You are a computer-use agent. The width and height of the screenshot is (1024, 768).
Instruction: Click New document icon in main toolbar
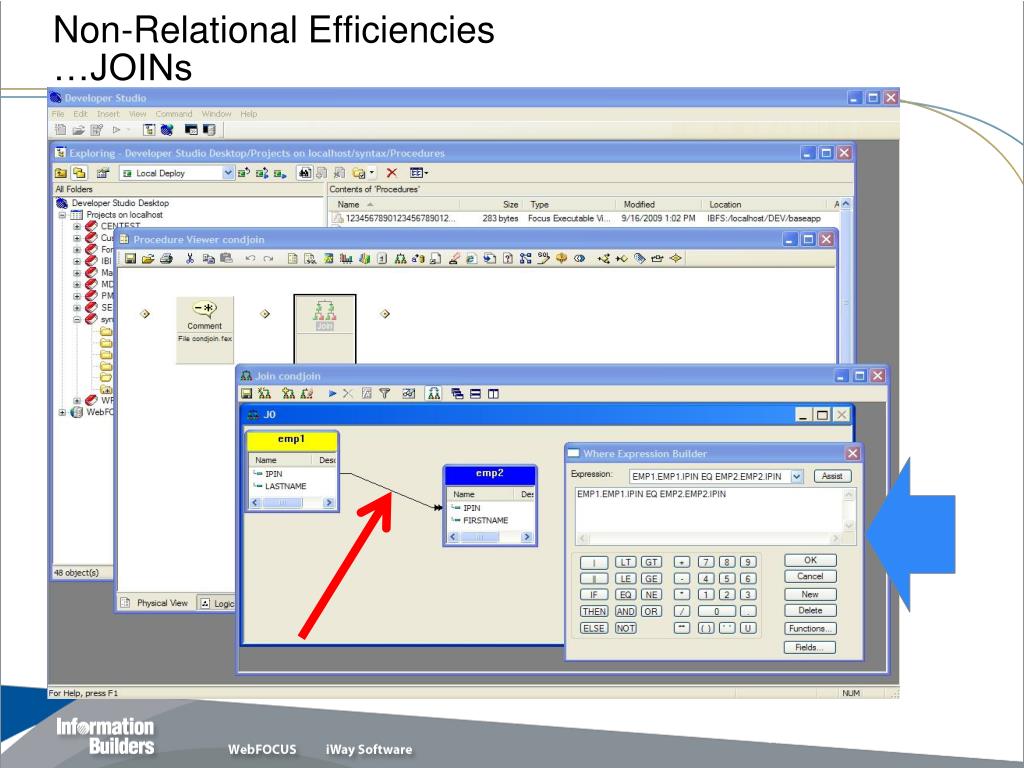pos(61,130)
